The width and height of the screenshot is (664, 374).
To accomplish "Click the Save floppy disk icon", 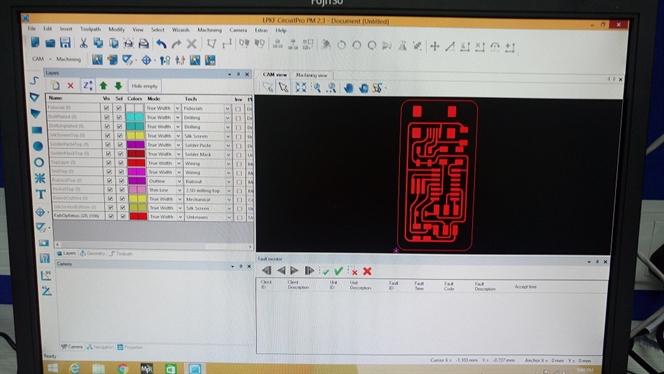I will [65, 42].
